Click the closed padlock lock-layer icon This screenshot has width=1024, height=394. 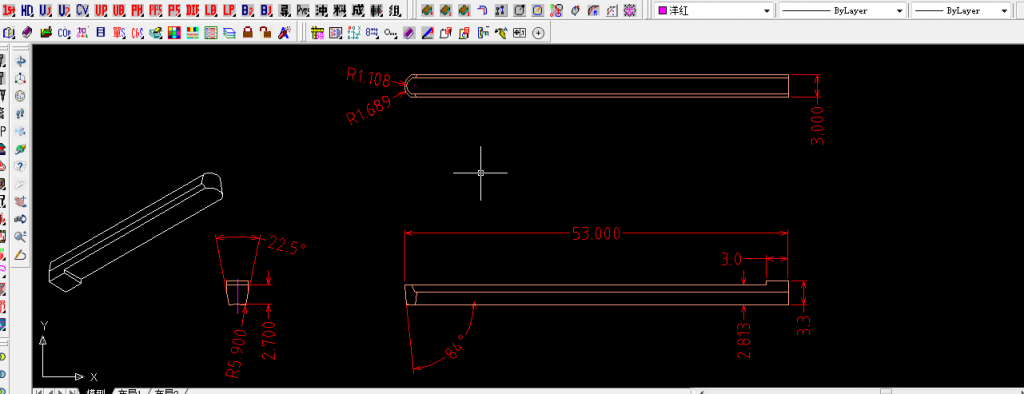248,32
